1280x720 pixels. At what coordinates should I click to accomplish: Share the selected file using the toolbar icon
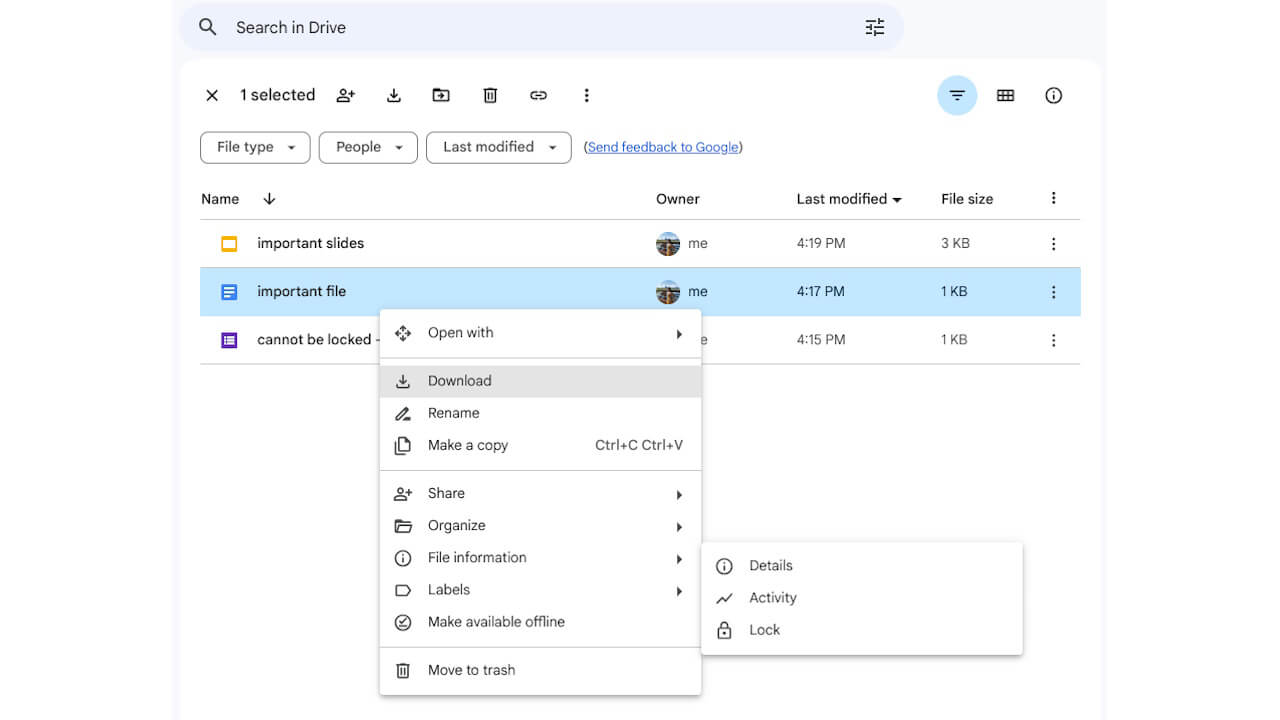345,95
